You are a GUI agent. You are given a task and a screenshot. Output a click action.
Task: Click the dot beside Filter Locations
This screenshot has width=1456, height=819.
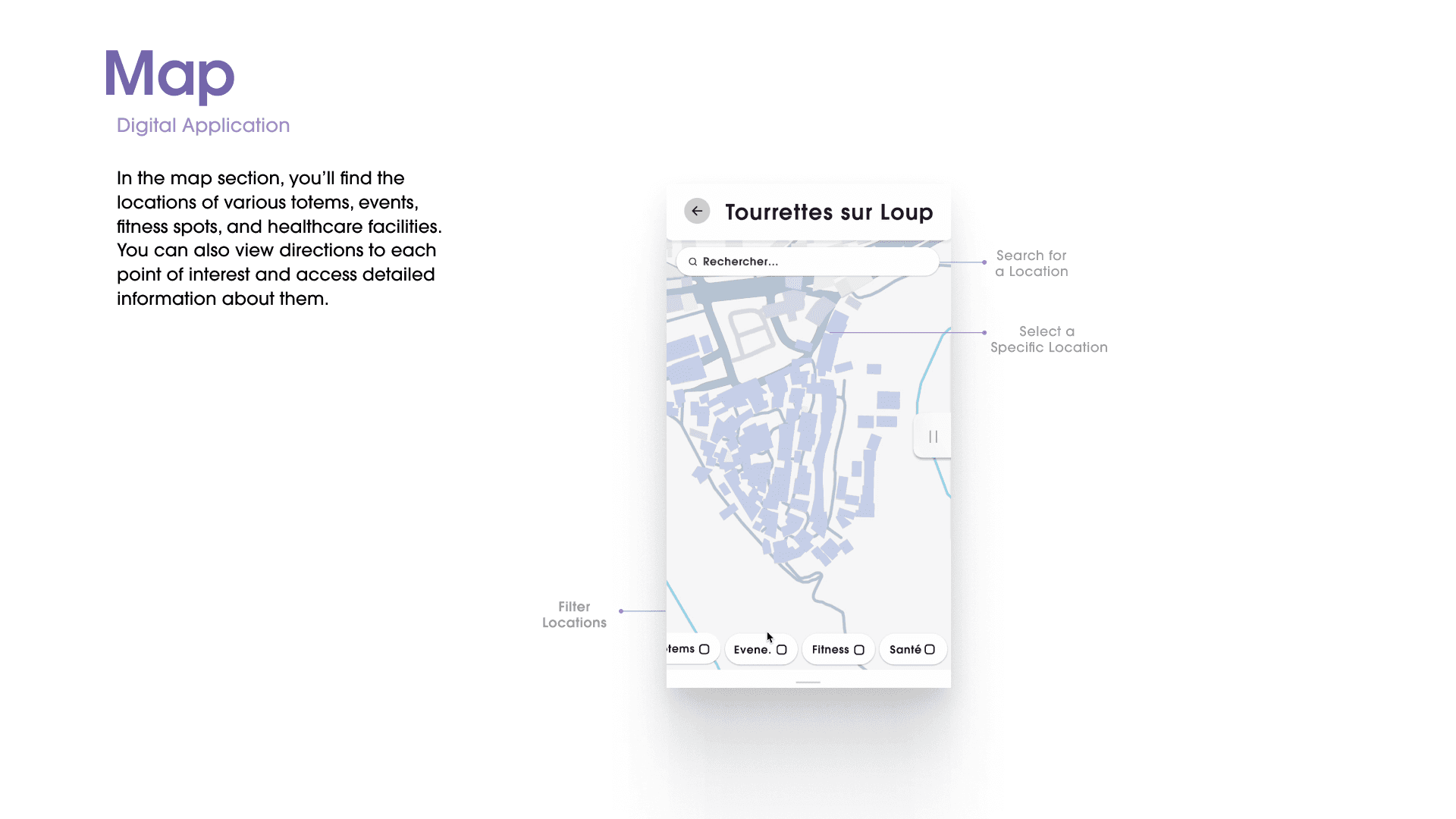pyautogui.click(x=621, y=611)
